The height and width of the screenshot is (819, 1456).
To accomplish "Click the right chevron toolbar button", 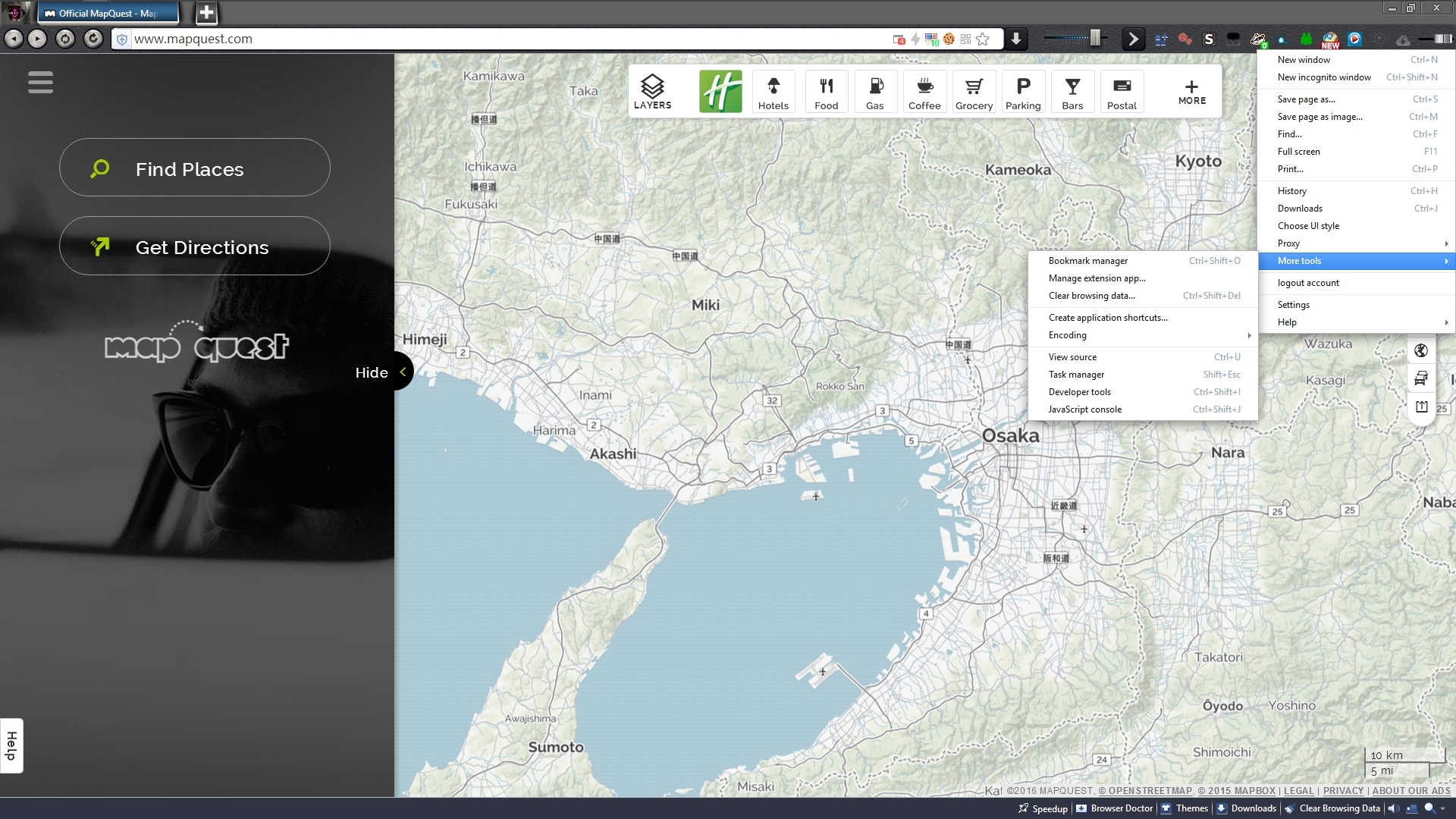I will 1133,39.
